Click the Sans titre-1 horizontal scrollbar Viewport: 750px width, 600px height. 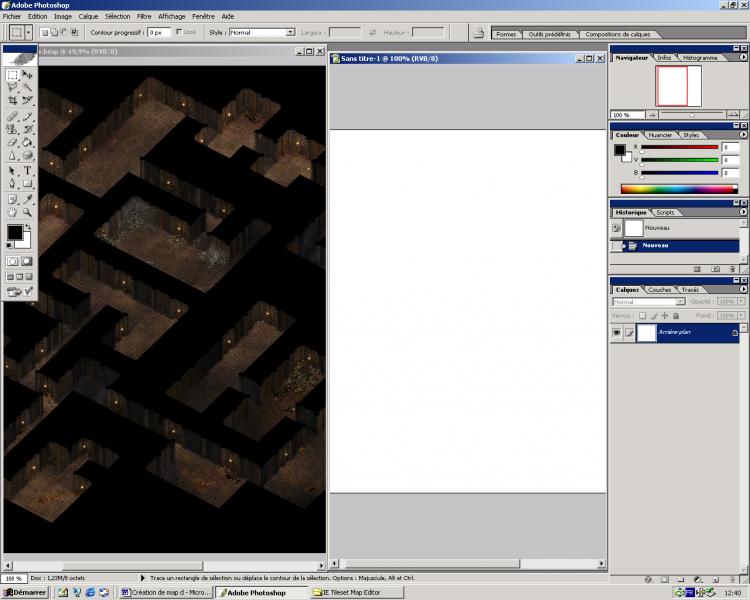[x=467, y=564]
